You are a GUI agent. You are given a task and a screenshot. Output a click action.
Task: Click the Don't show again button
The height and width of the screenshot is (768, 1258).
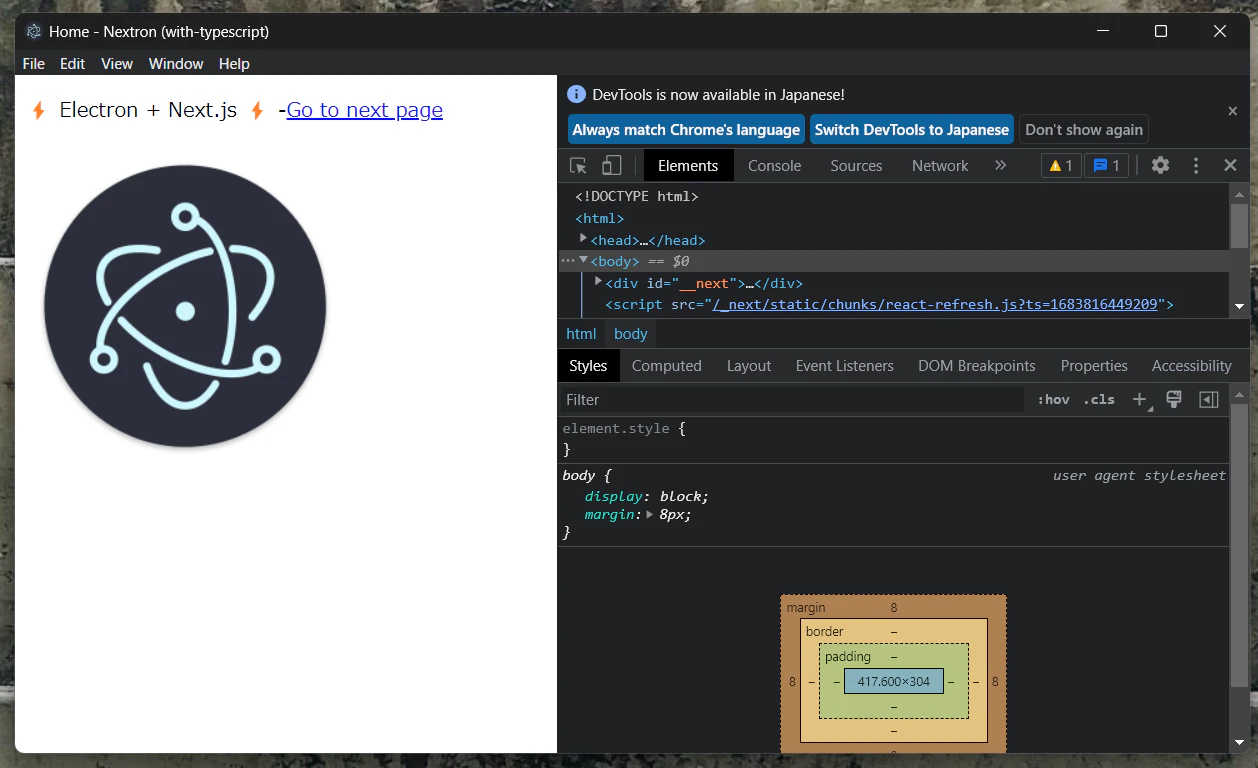click(1084, 130)
